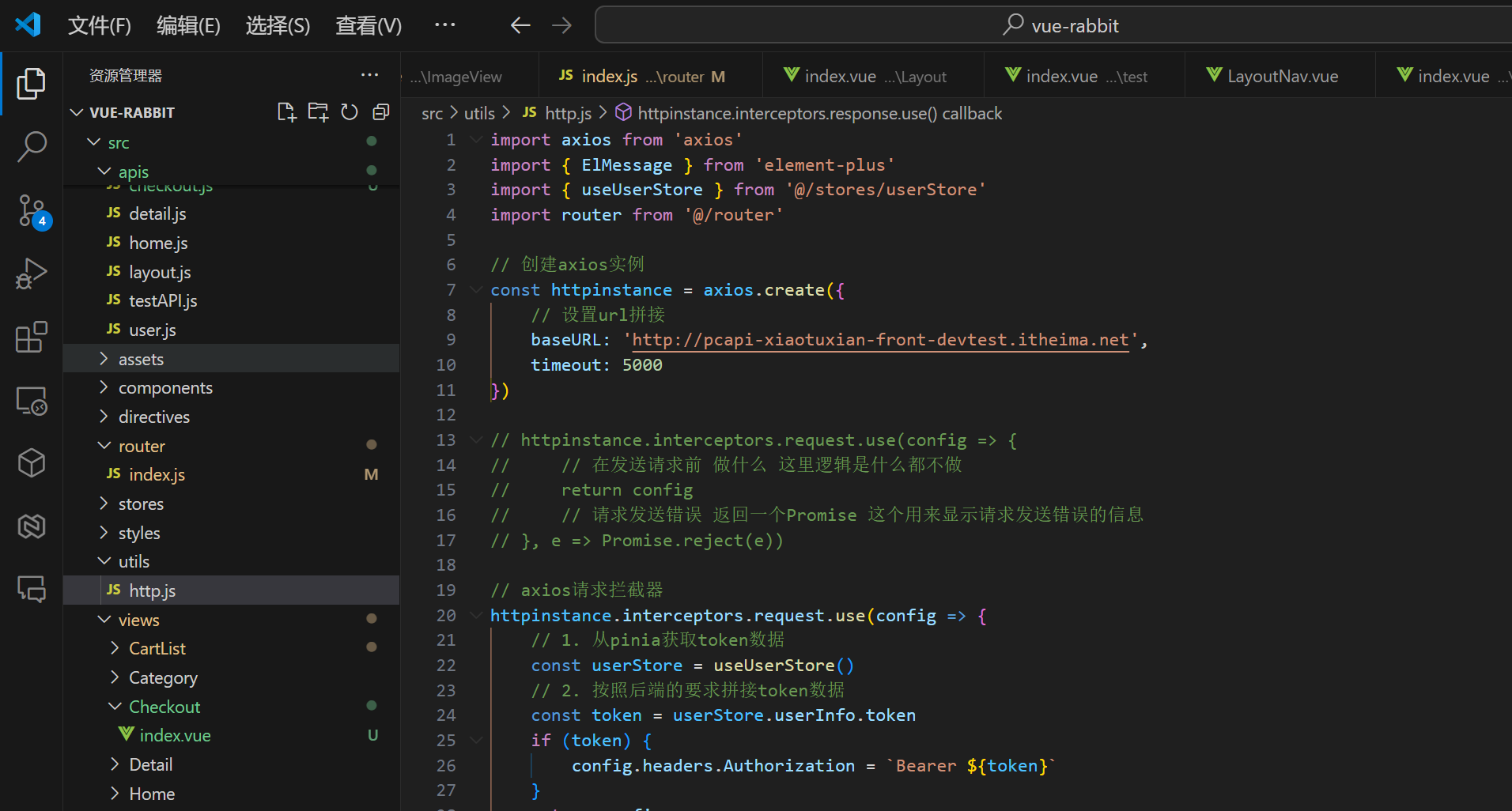Open the hexagon extension icon in activity bar

tap(31, 526)
